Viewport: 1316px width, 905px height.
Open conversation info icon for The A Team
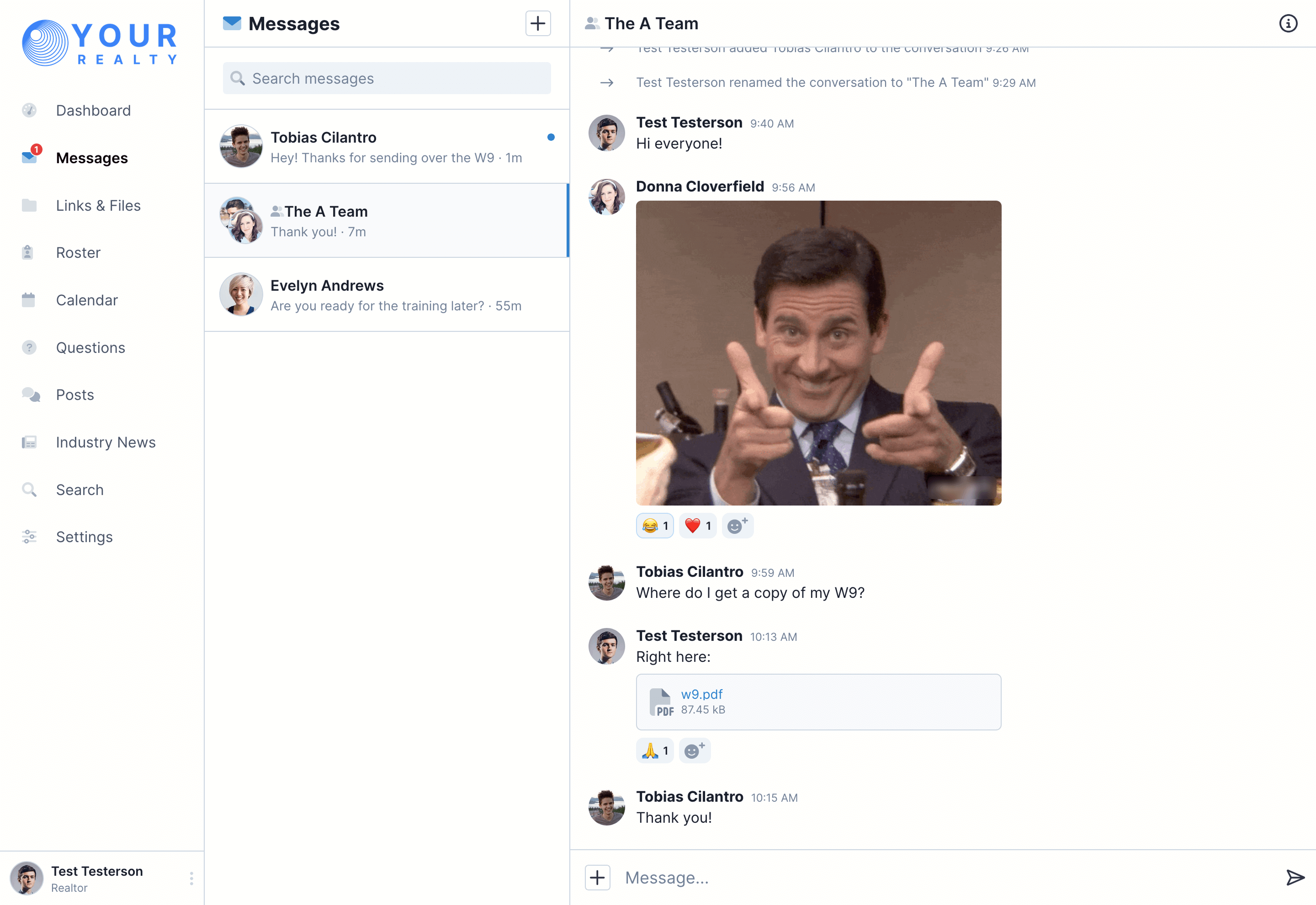click(1288, 23)
